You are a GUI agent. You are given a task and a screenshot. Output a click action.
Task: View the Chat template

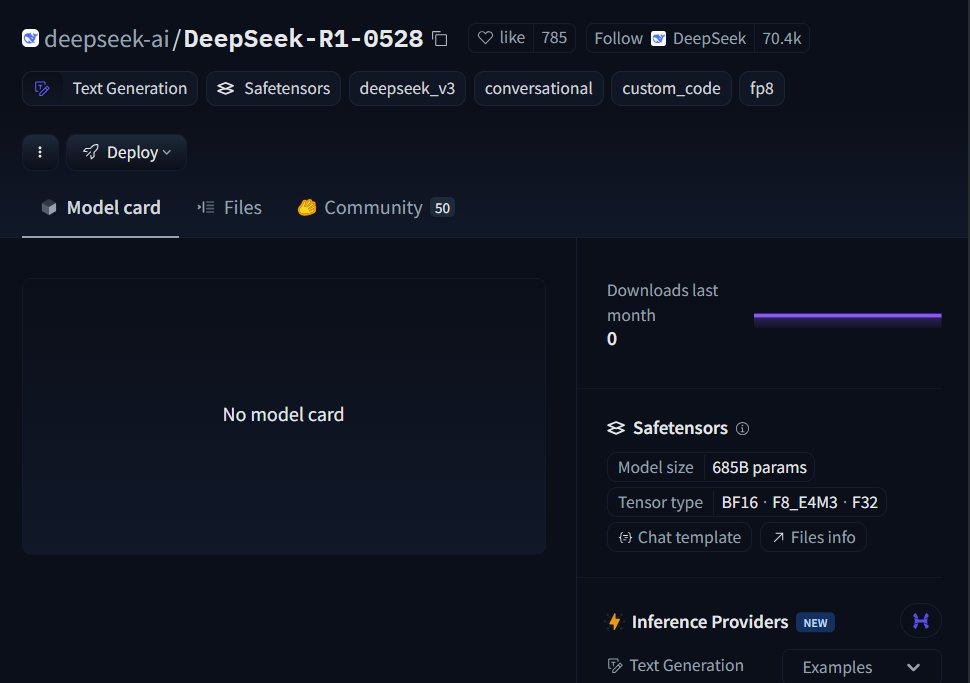679,537
